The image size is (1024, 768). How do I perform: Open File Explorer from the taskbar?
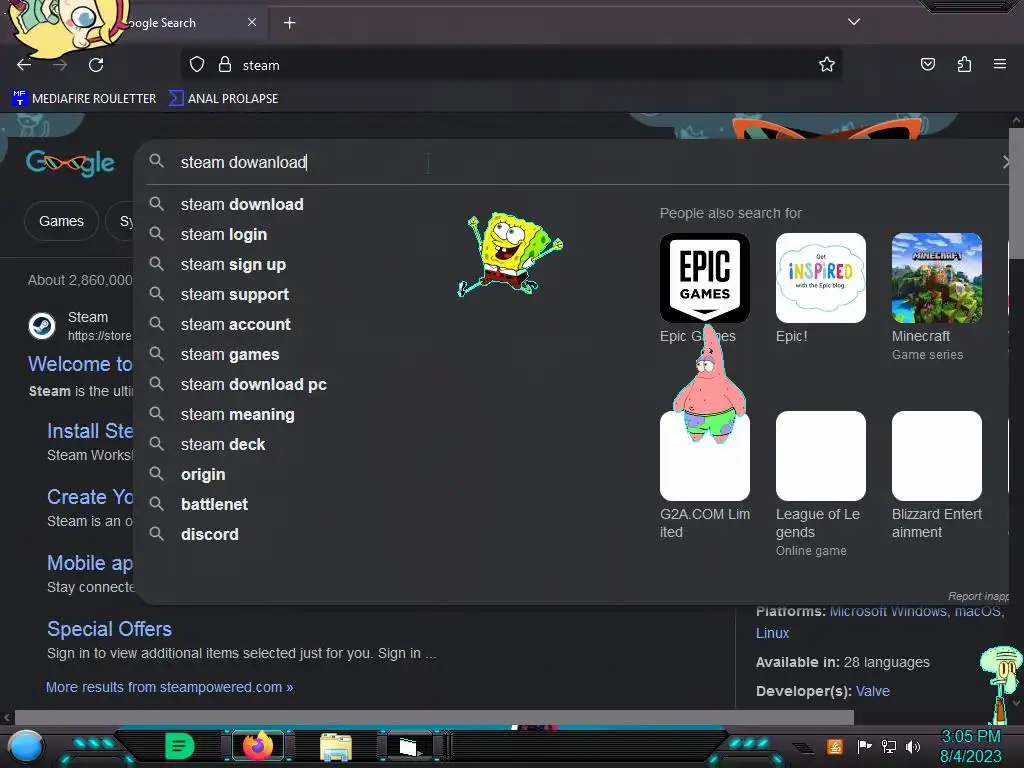pos(336,747)
